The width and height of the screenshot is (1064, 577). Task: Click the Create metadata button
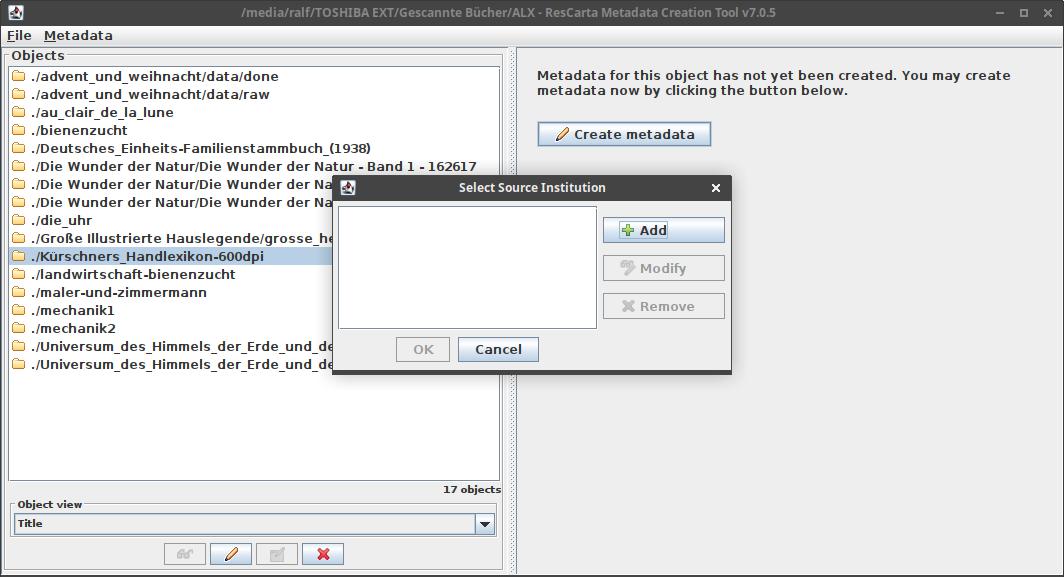tap(624, 134)
